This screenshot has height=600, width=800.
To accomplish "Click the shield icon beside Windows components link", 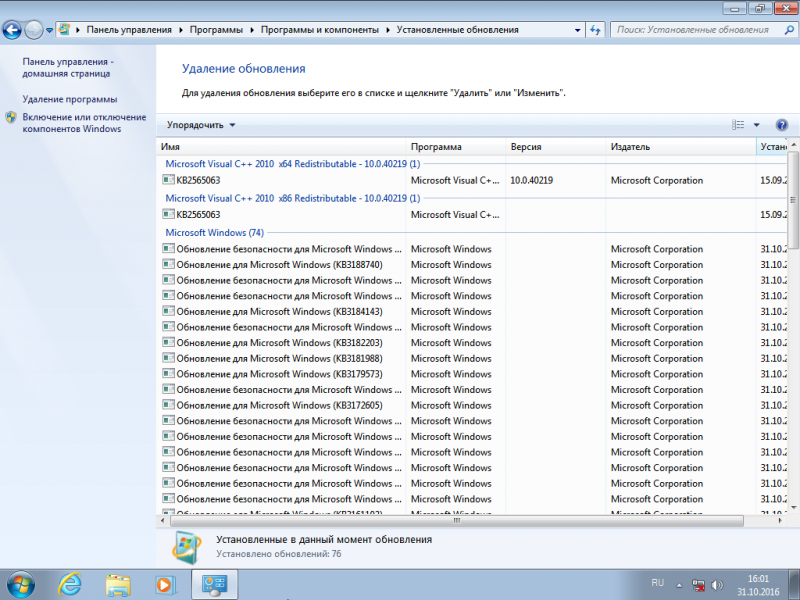I will pyautogui.click(x=11, y=118).
